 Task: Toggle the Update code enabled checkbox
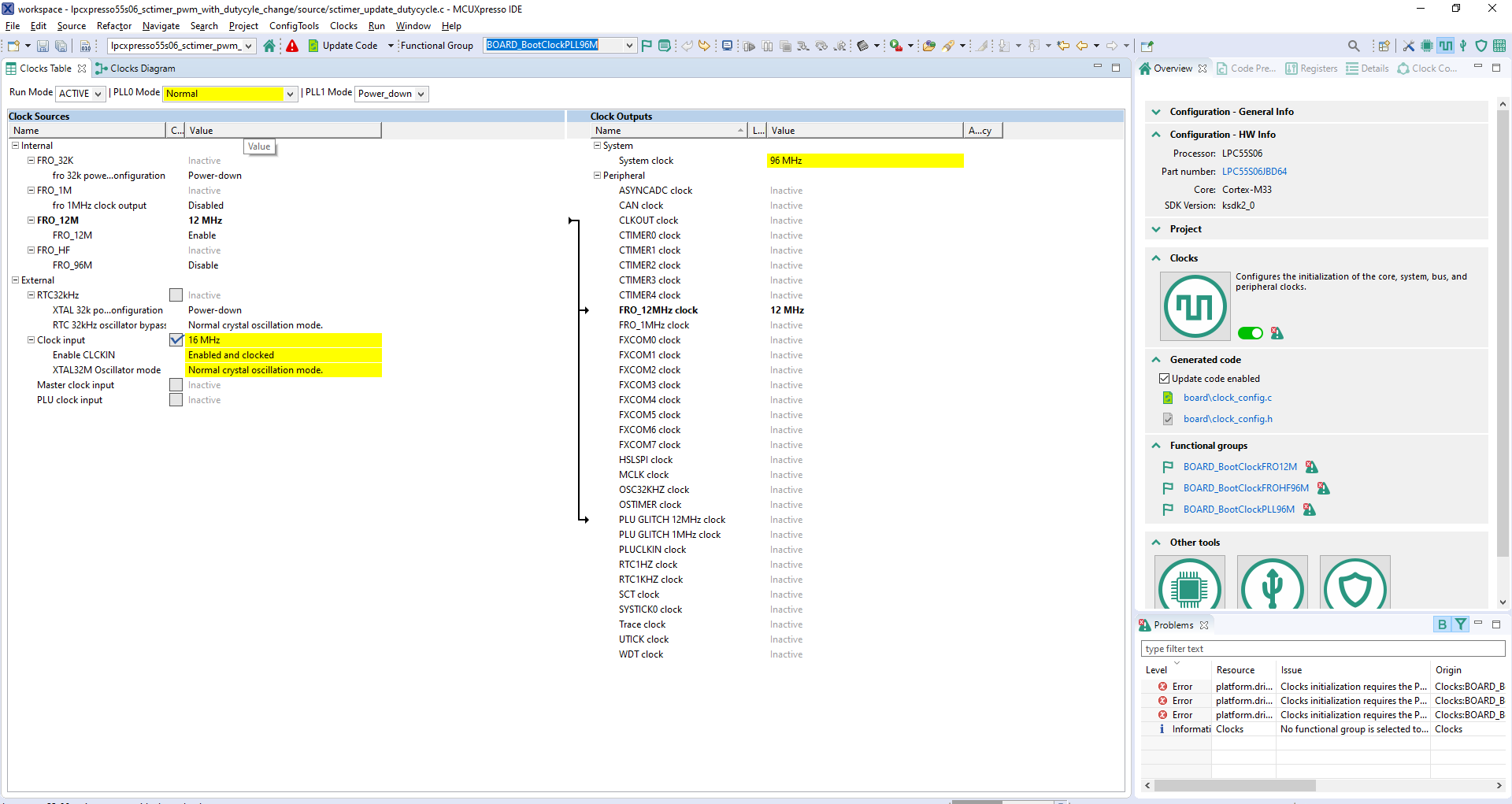tap(1164, 379)
